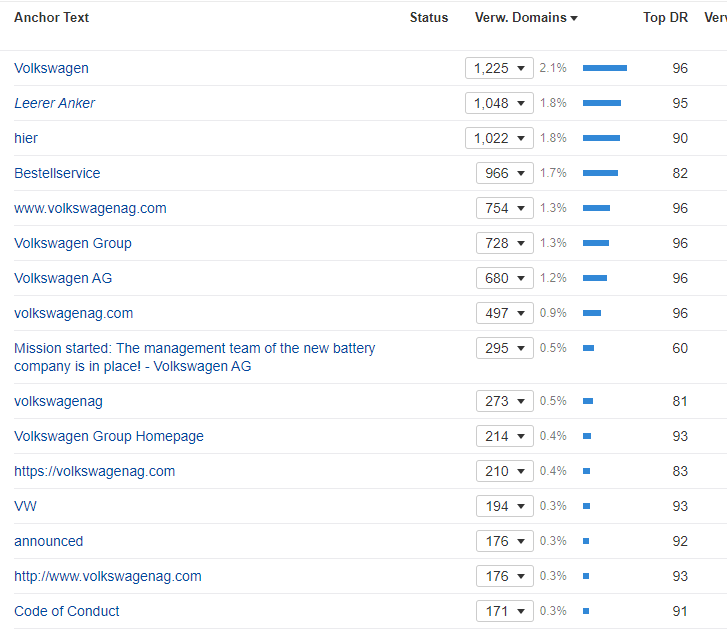Click the Bestellservice anchor link
Image resolution: width=727 pixels, height=630 pixels.
tap(57, 173)
